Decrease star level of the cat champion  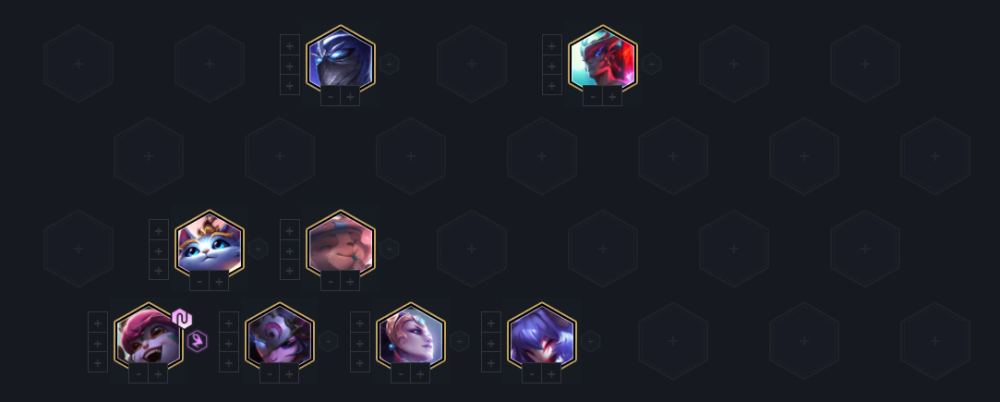pos(200,281)
